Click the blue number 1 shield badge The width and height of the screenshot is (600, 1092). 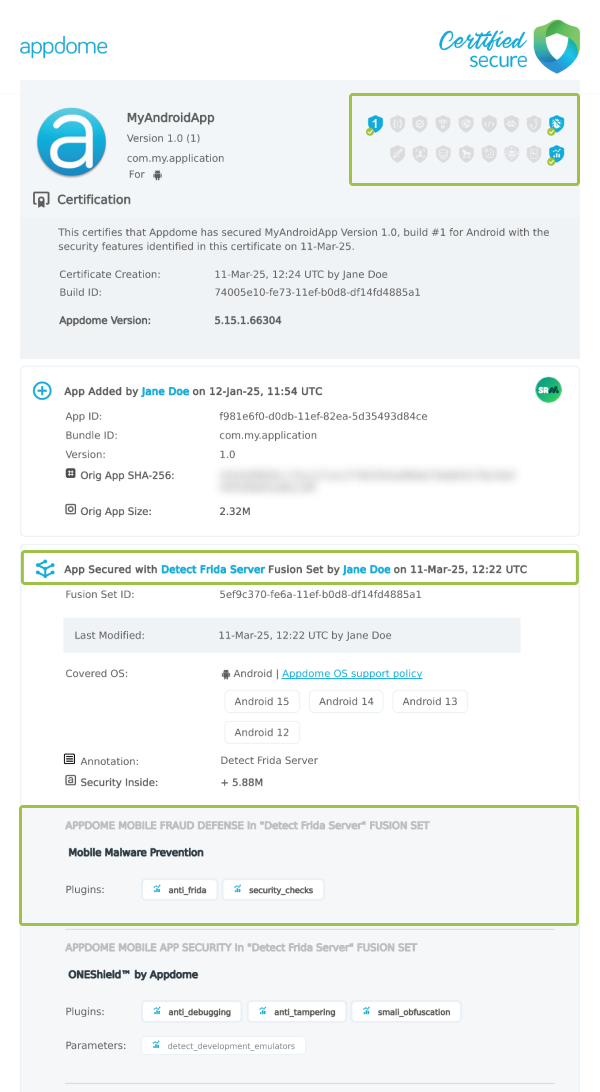point(374,124)
